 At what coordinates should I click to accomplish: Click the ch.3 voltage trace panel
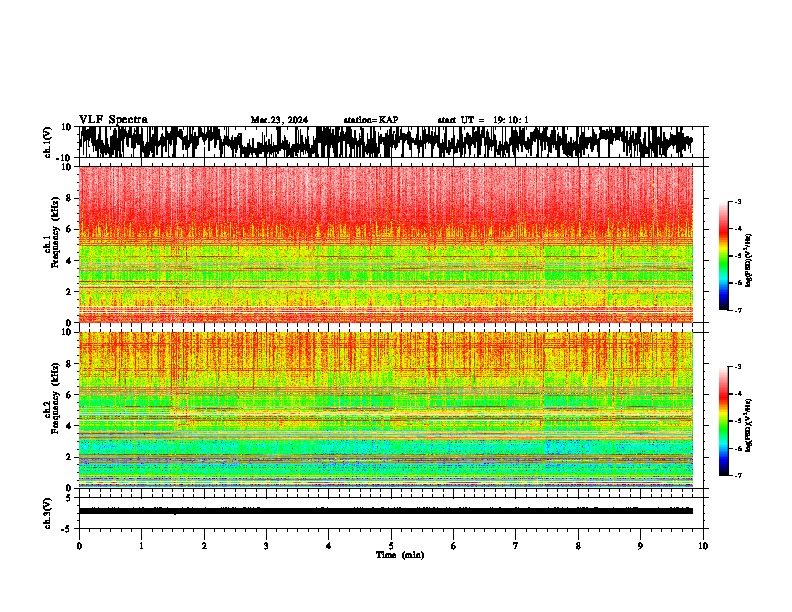[x=391, y=513]
